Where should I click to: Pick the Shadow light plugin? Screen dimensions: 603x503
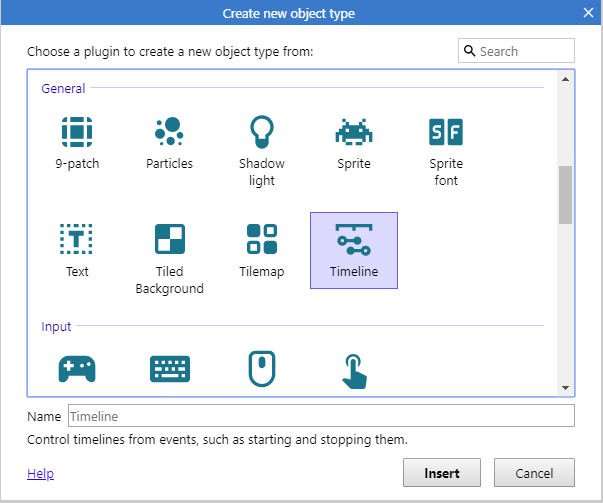point(262,132)
